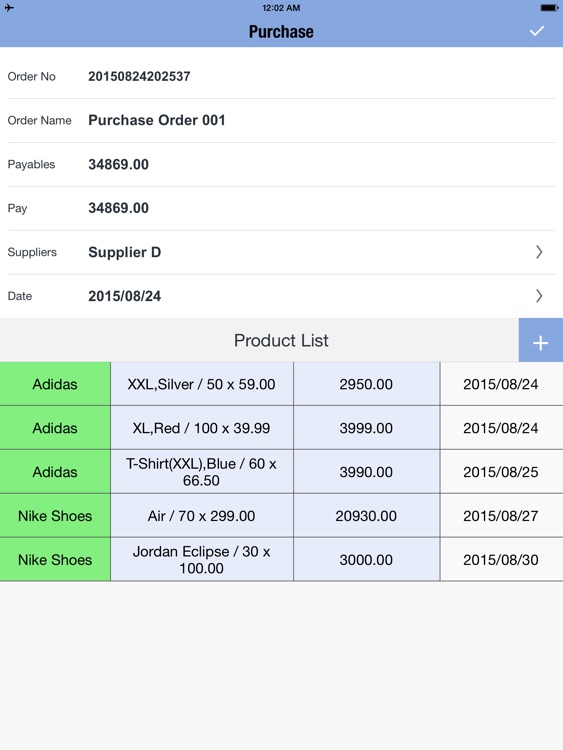Open the Date picker chevron
The width and height of the screenshot is (563, 750).
click(x=539, y=296)
